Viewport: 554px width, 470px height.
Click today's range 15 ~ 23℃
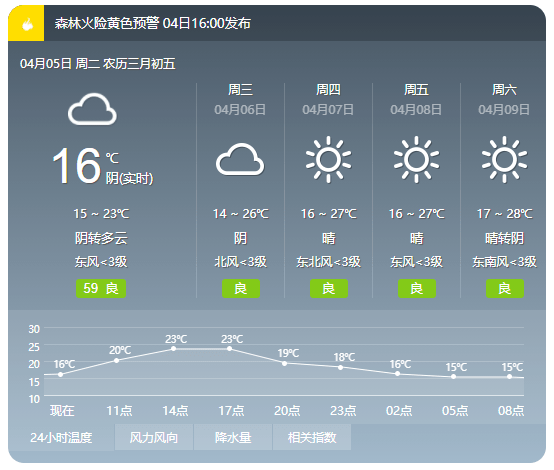coord(101,213)
